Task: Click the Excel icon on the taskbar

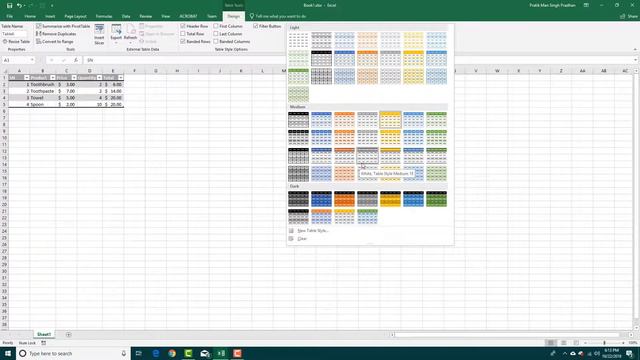Action: tap(221, 353)
